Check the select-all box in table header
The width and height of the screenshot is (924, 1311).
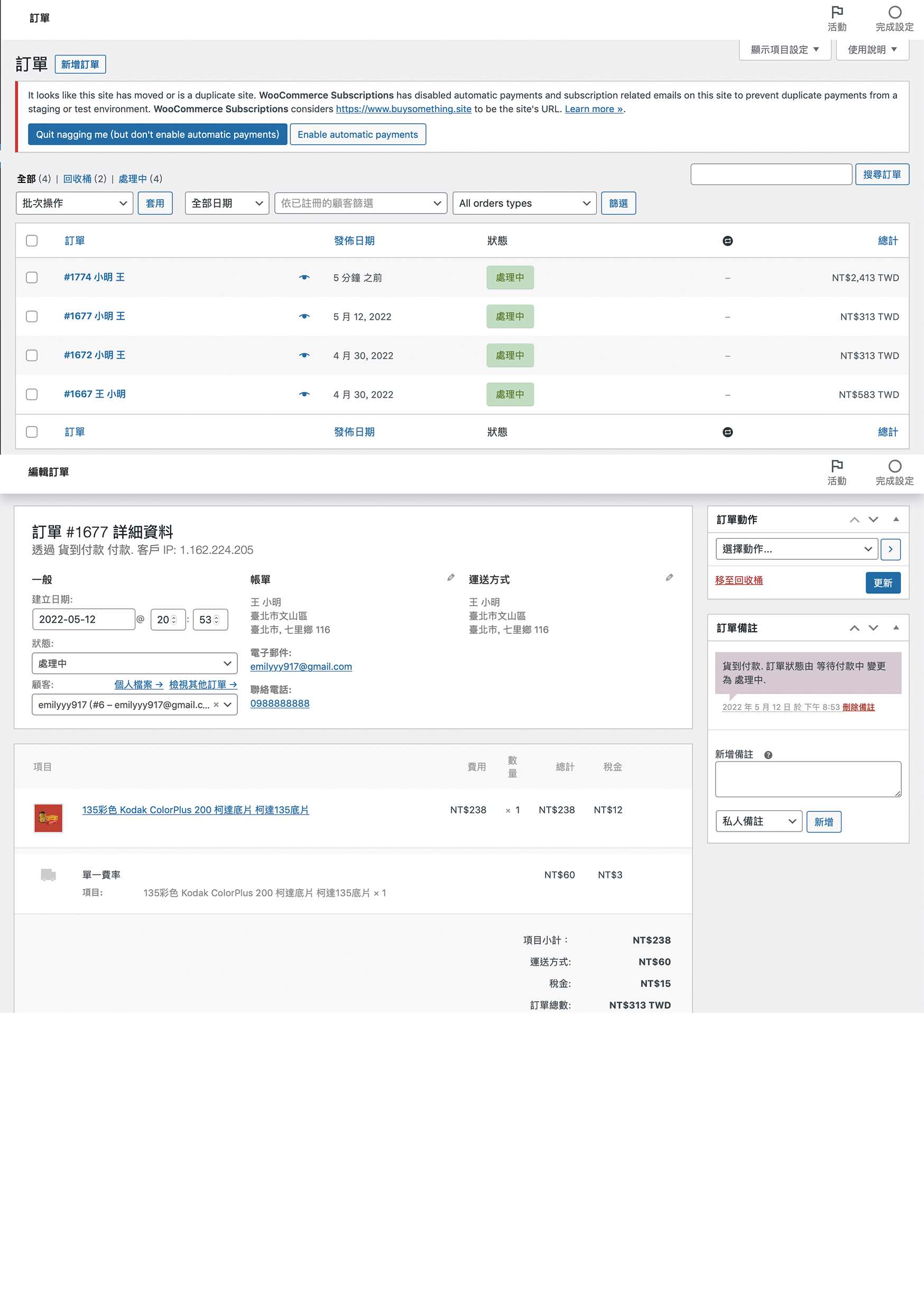[32, 241]
